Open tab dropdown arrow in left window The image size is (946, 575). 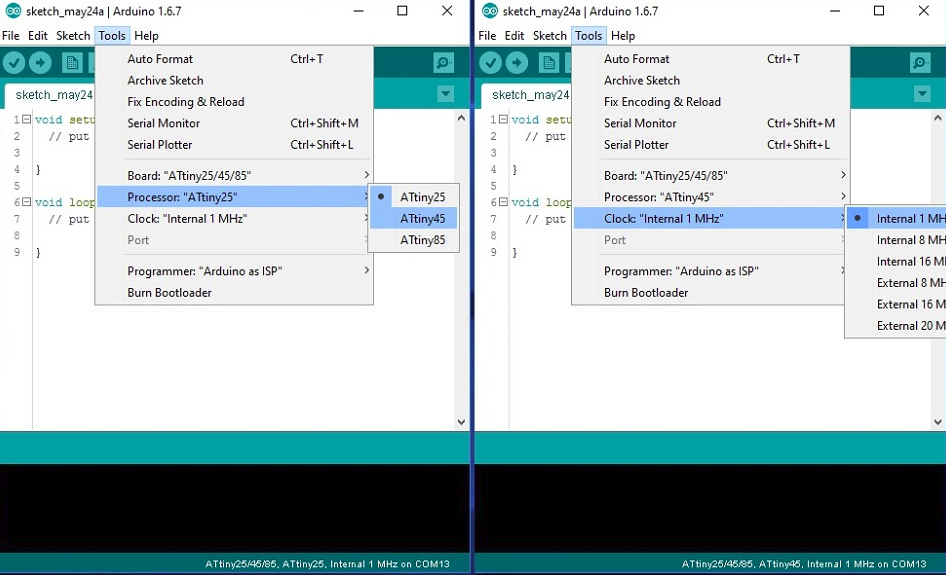point(445,94)
